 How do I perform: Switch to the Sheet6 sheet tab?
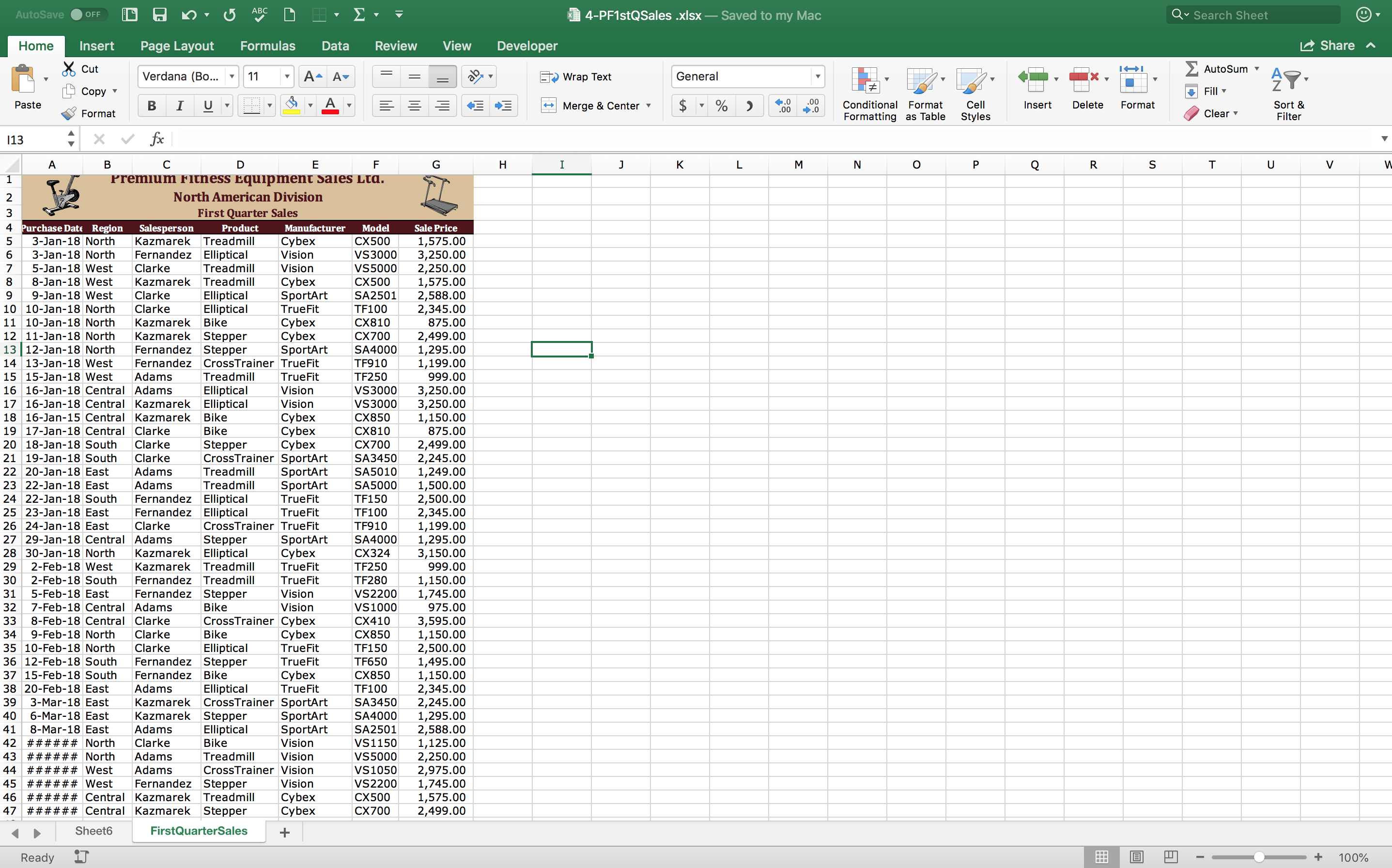point(93,831)
